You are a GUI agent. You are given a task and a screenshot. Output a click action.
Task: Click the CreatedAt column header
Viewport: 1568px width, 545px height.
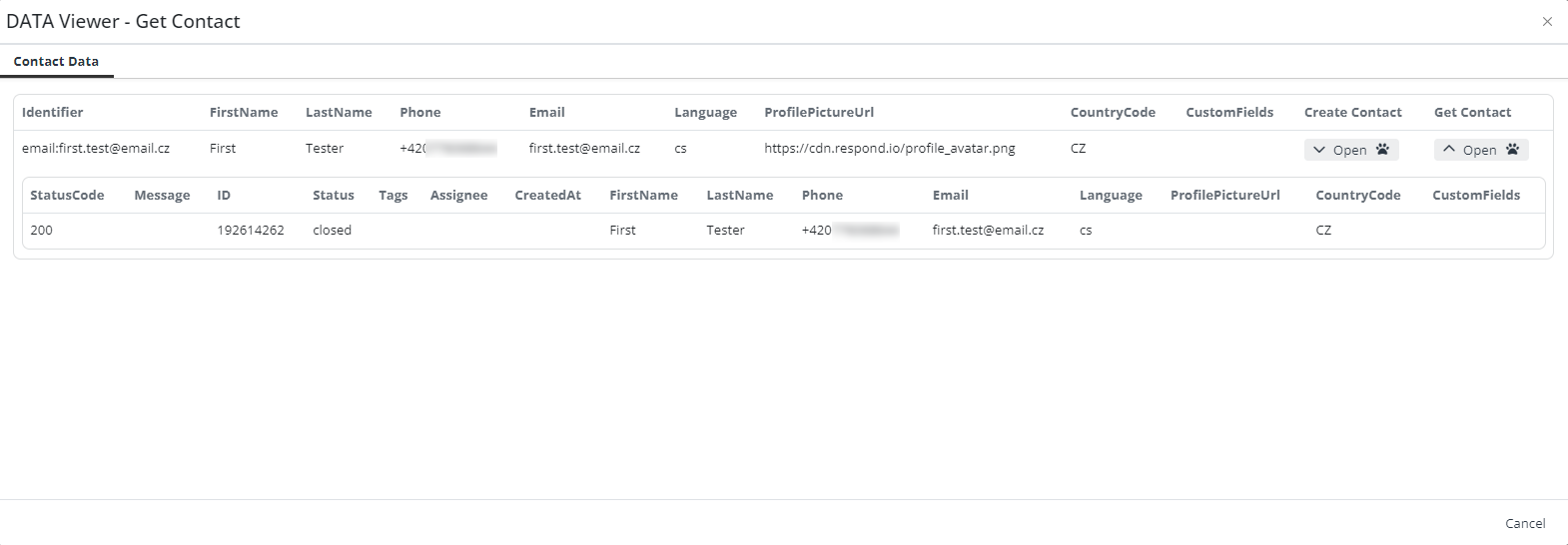547,196
